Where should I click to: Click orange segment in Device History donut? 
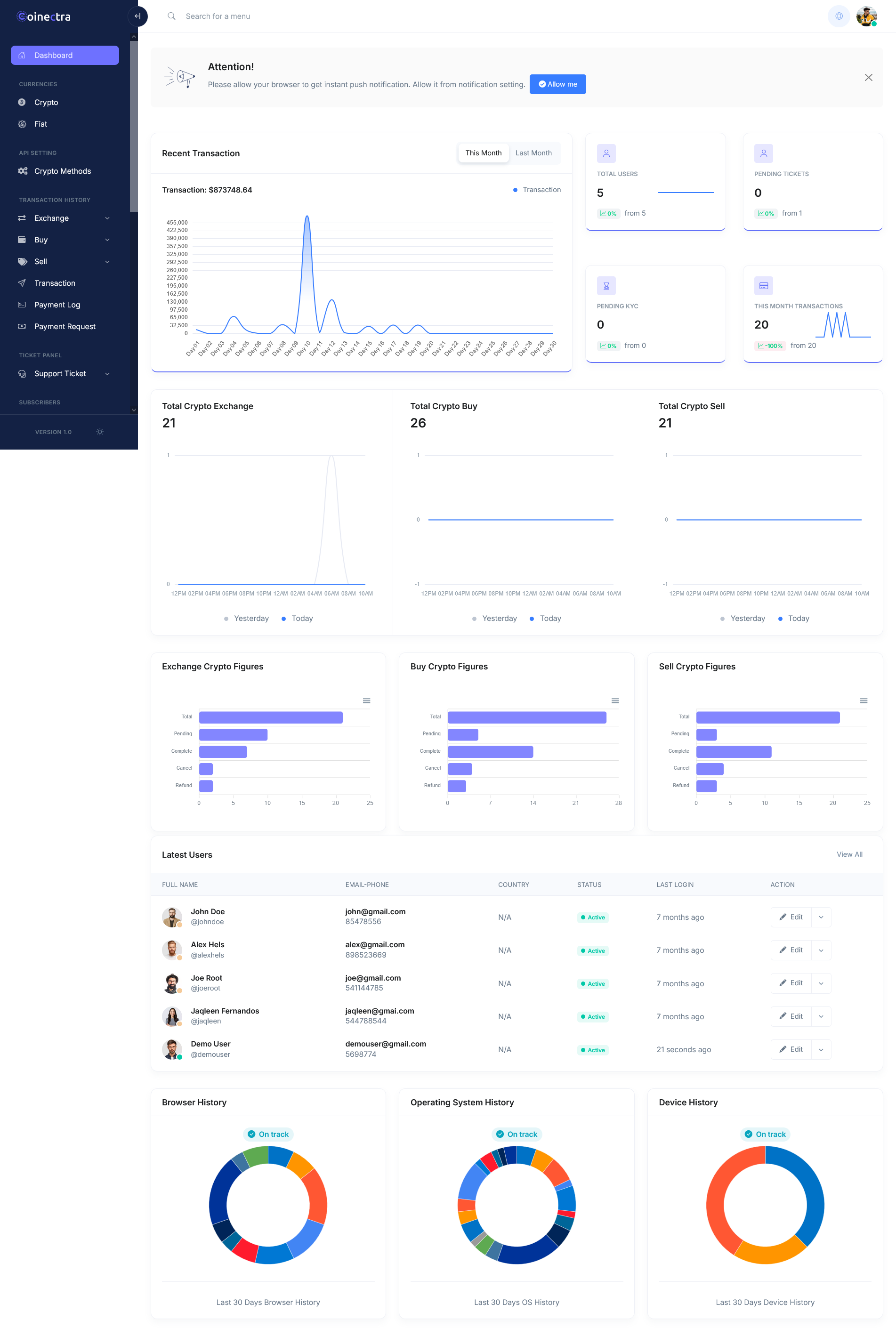(x=768, y=1250)
